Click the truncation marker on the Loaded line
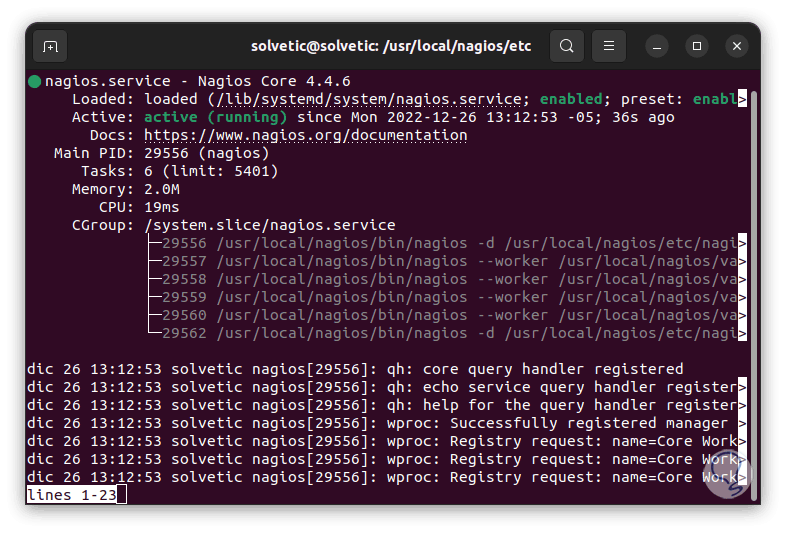The width and height of the screenshot is (786, 533). tap(742, 99)
